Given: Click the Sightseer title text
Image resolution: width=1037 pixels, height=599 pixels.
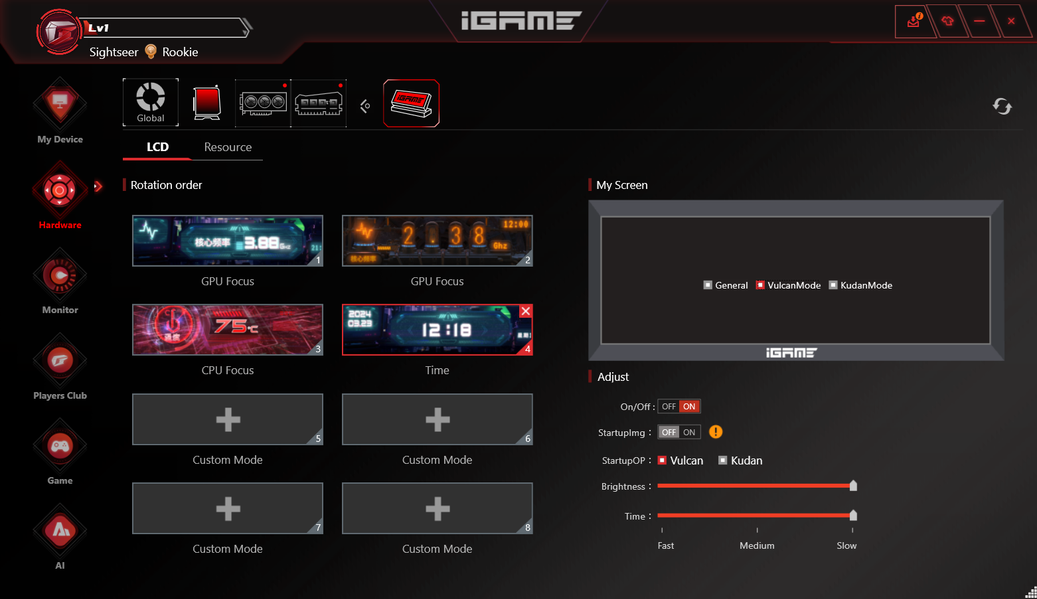Looking at the screenshot, I should pyautogui.click(x=114, y=52).
